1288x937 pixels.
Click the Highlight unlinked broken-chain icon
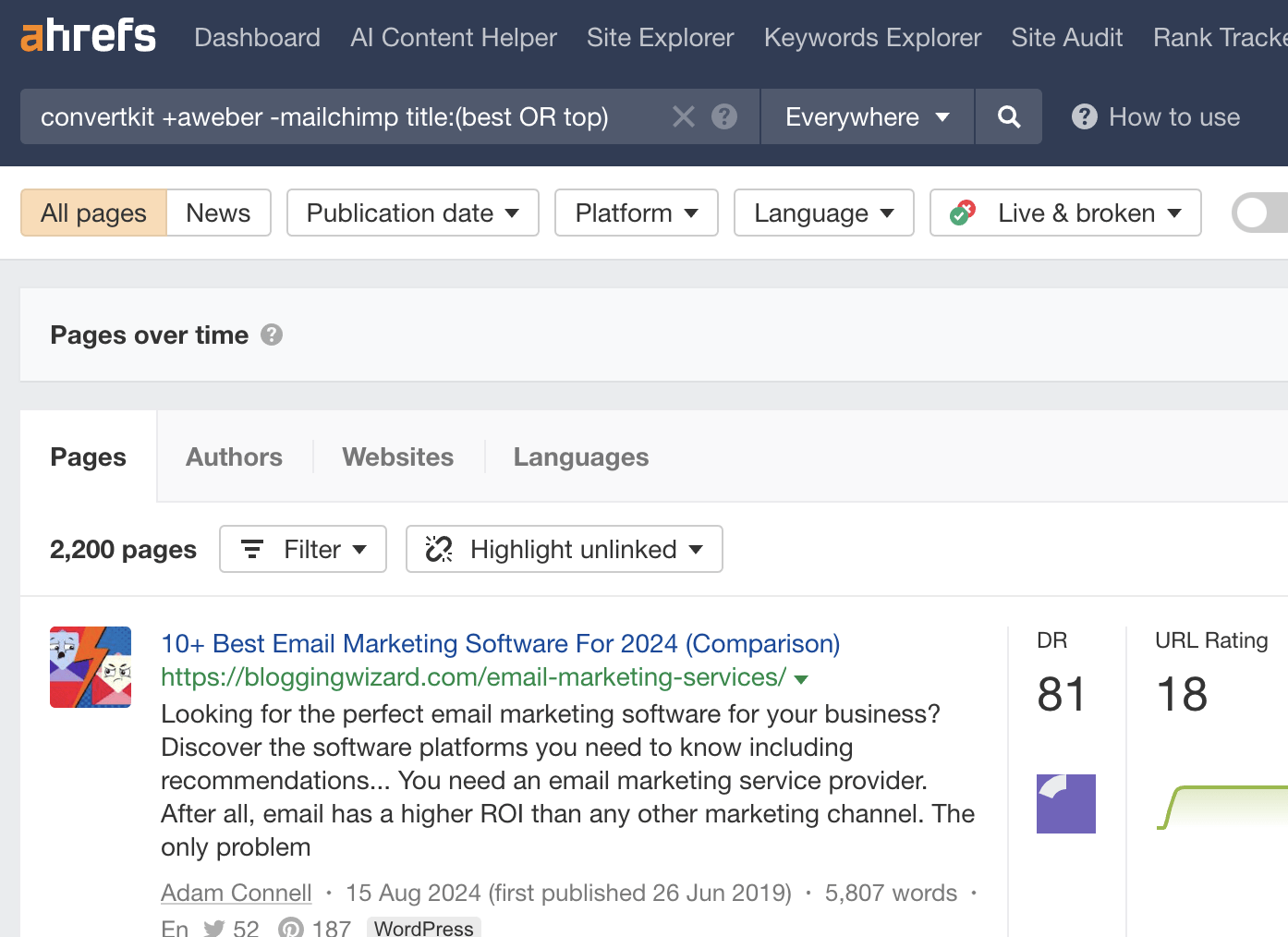[x=438, y=549]
